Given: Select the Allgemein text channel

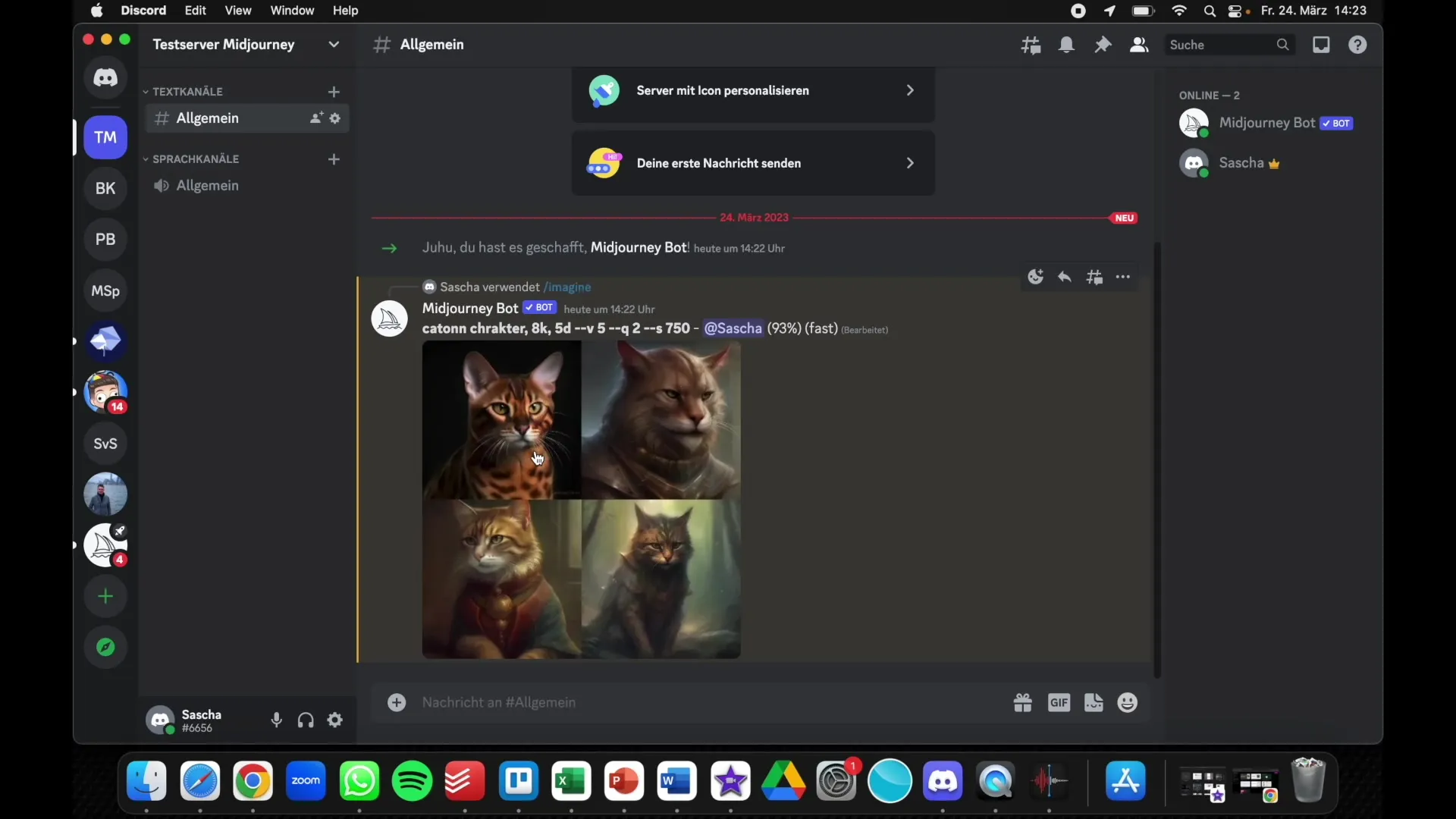Looking at the screenshot, I should [246, 118].
